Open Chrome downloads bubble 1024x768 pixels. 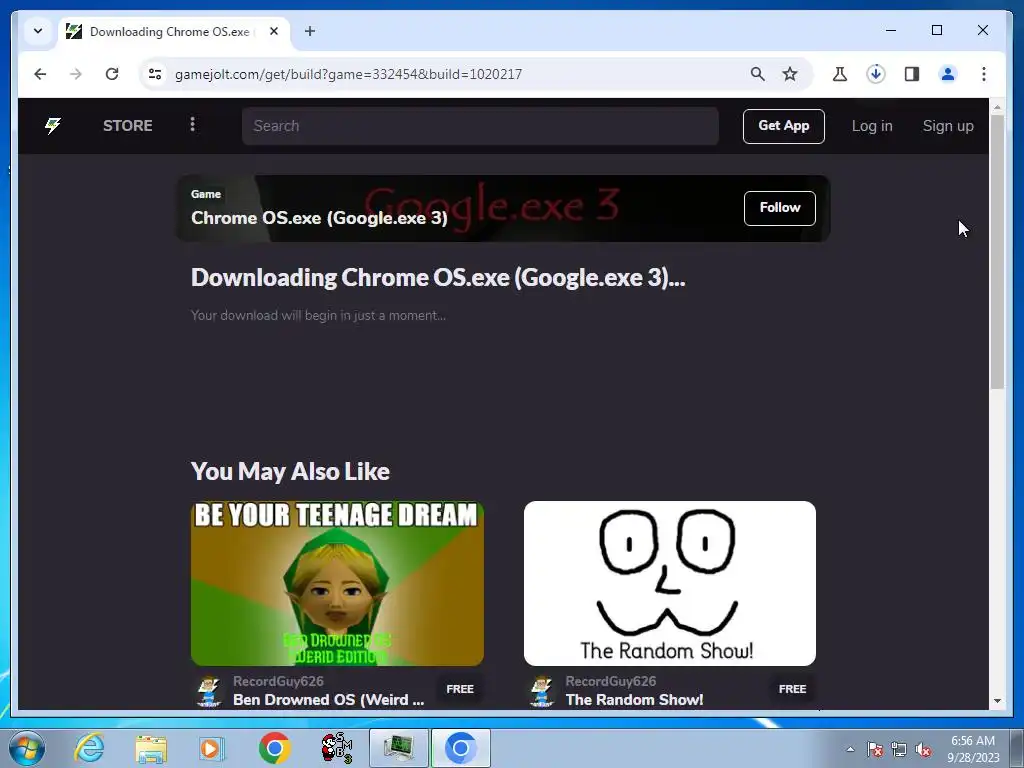pos(876,74)
